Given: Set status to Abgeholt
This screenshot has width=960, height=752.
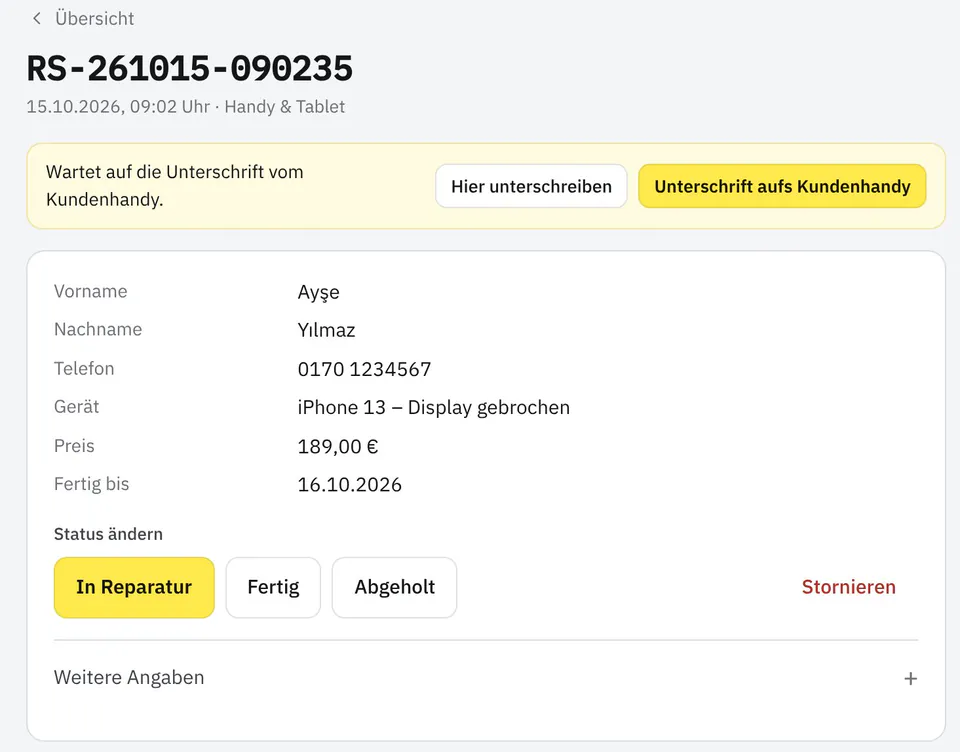Looking at the screenshot, I should click(394, 587).
